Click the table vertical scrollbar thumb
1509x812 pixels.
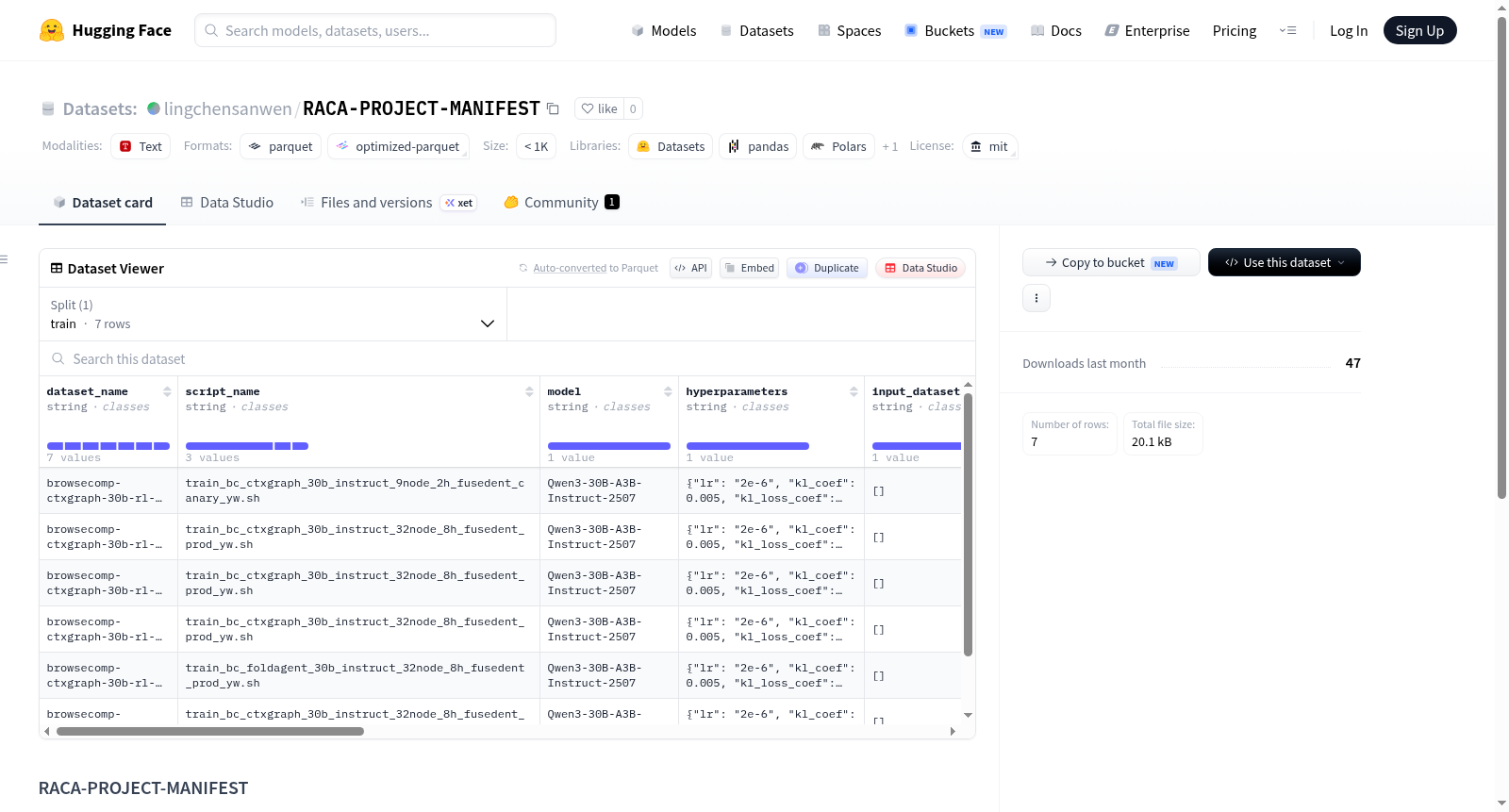(x=968, y=524)
